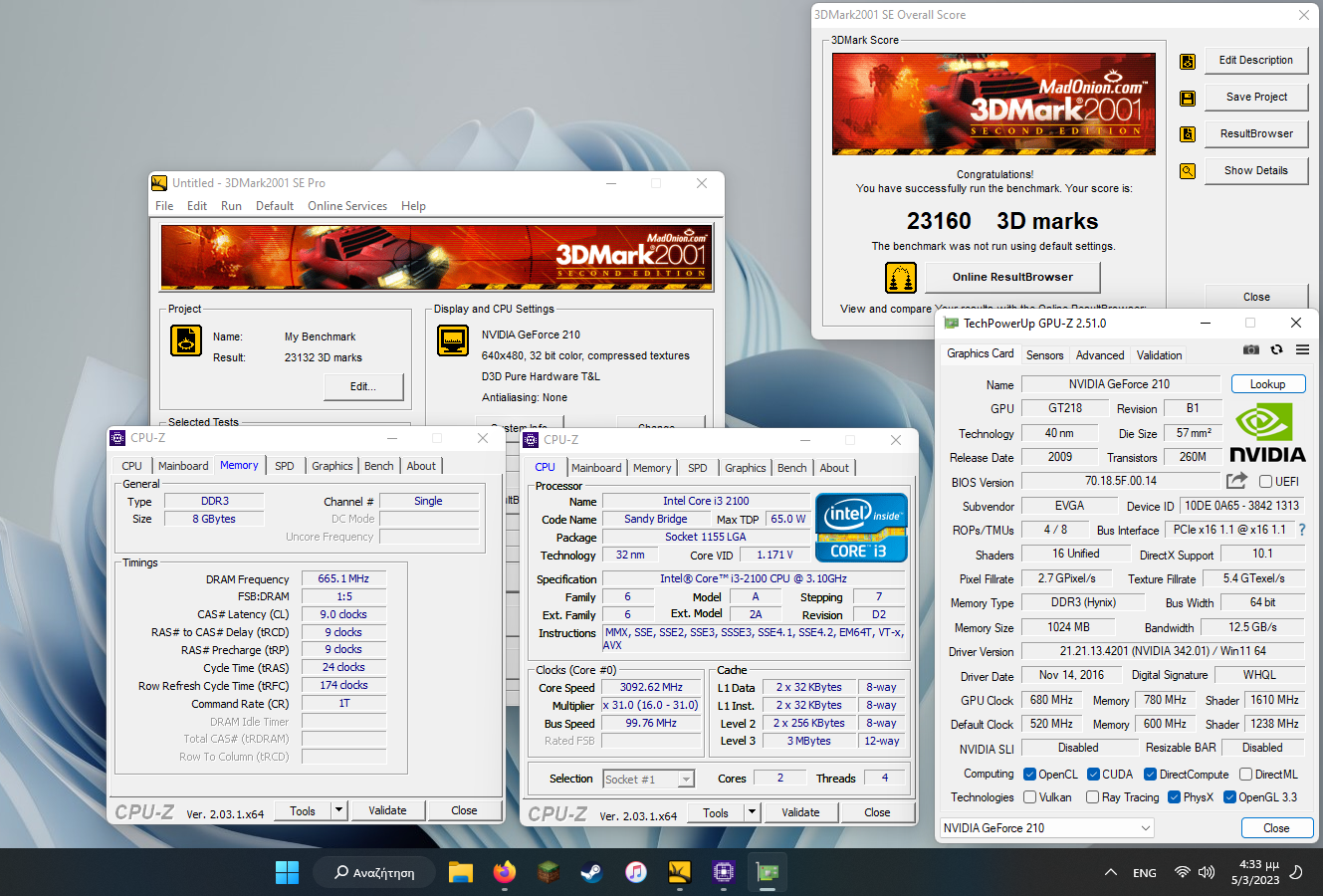Switch to 3DMark2001 taskbar icon

tap(679, 872)
